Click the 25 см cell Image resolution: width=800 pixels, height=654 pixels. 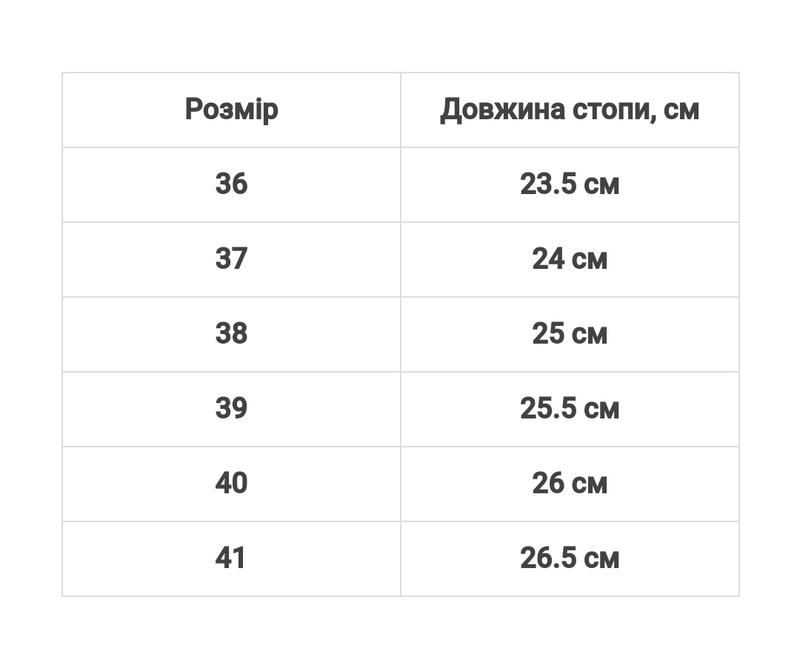click(569, 333)
